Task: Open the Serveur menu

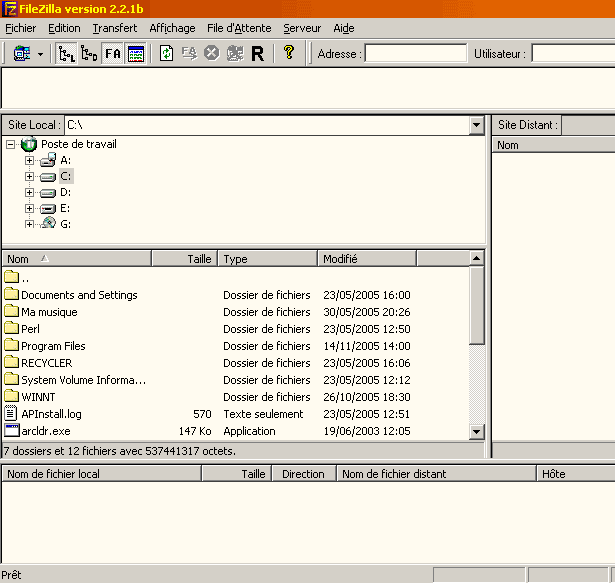Action: (x=302, y=28)
